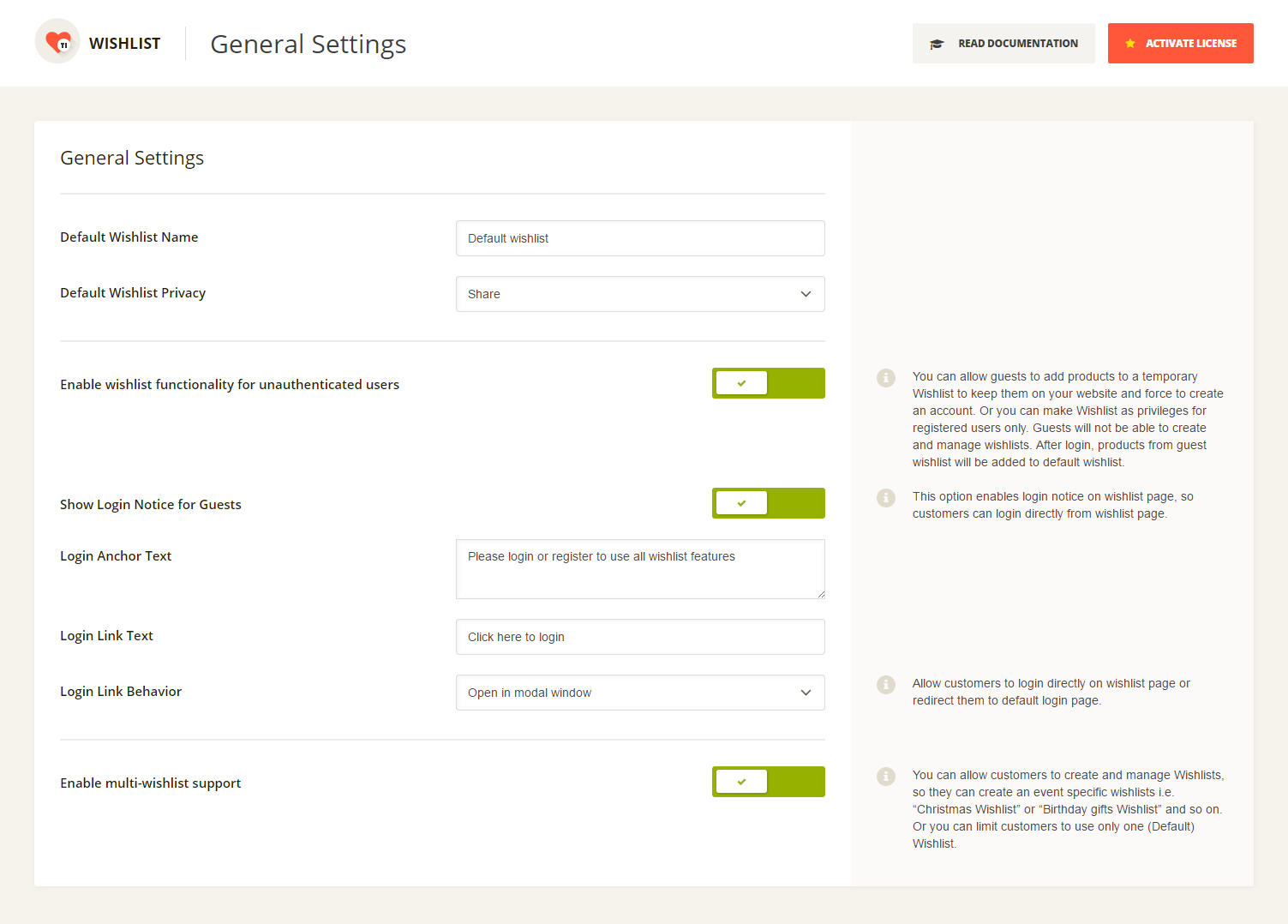The width and height of the screenshot is (1288, 924).
Task: Click the Enable multi-wishlist support label
Action: point(151,783)
